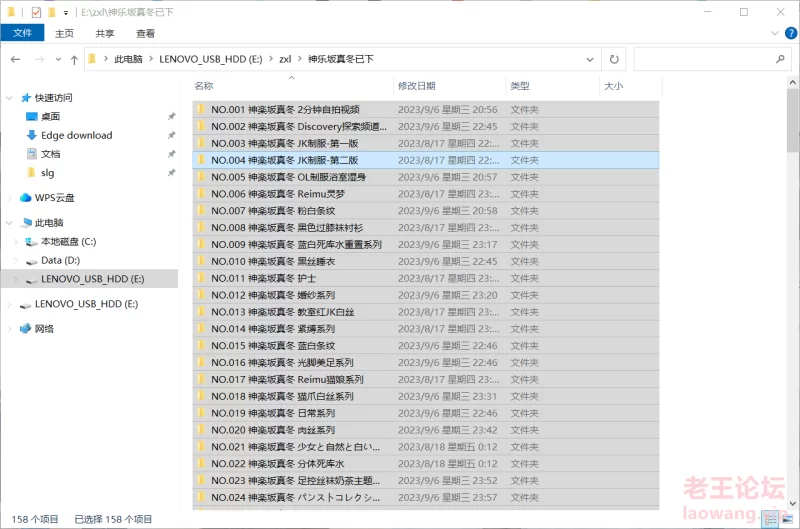Open the 文件 ribbon tab
The width and height of the screenshot is (800, 529).
tap(22, 33)
